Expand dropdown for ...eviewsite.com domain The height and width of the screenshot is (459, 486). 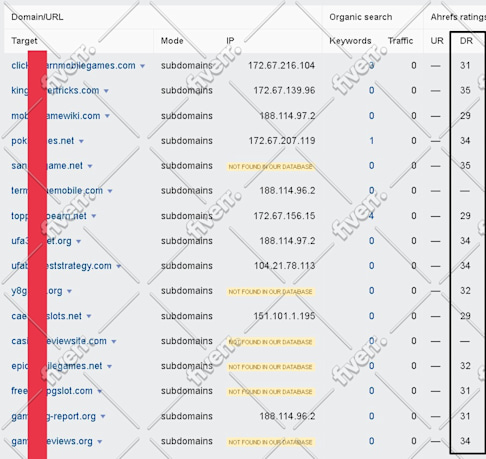pos(114,342)
